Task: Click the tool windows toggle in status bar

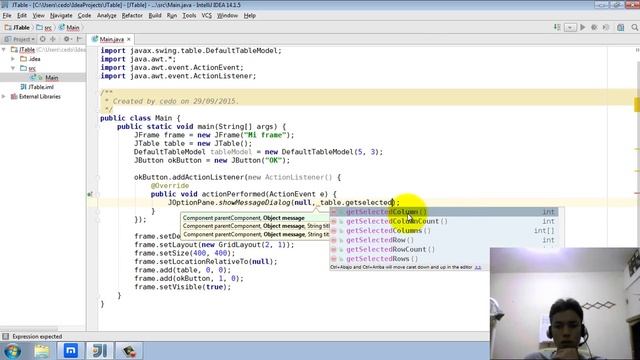Action: click(x=5, y=336)
